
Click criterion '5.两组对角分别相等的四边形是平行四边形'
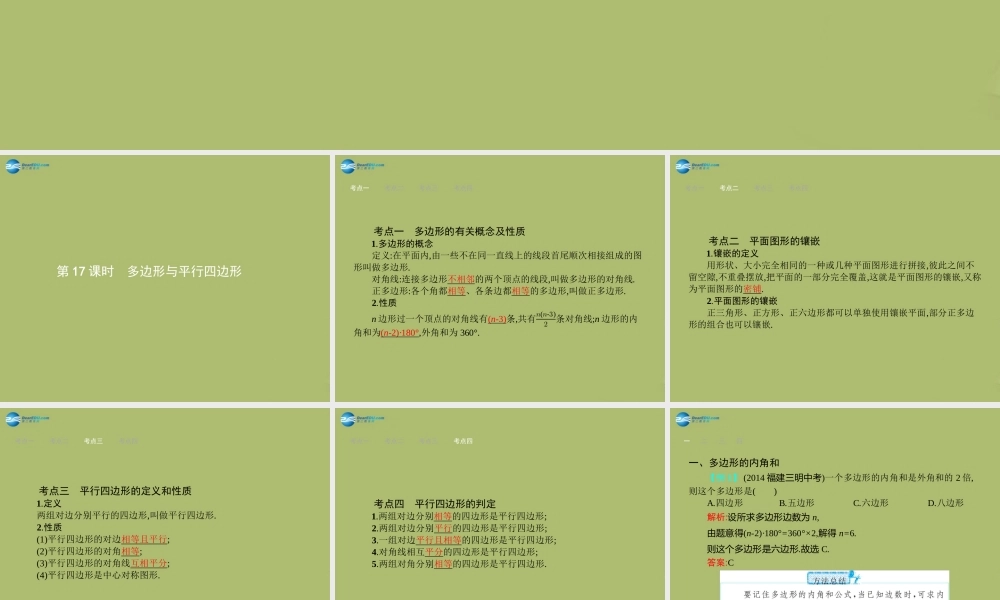click(x=459, y=564)
